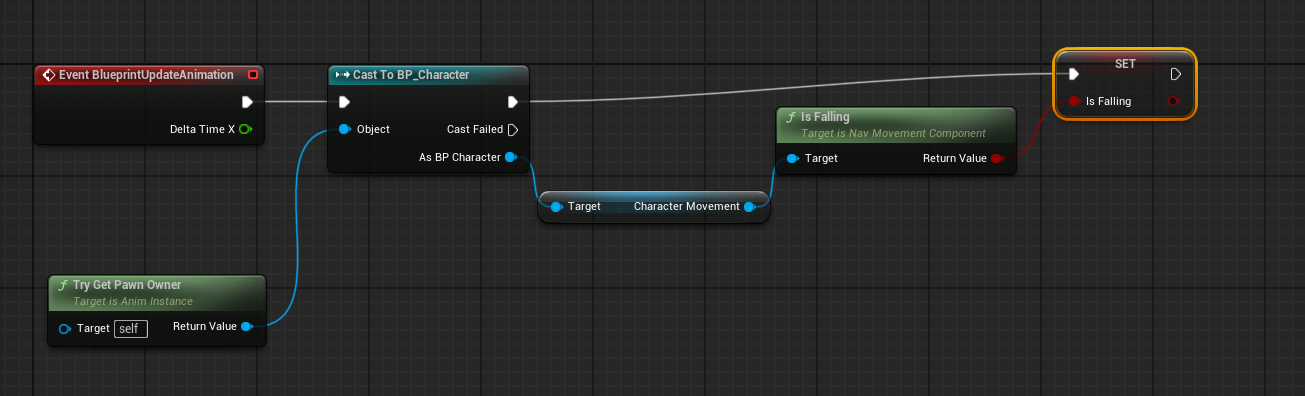1305x396 pixels.
Task: Click the Cast To BP_Character execution input pin
Action: coord(344,101)
